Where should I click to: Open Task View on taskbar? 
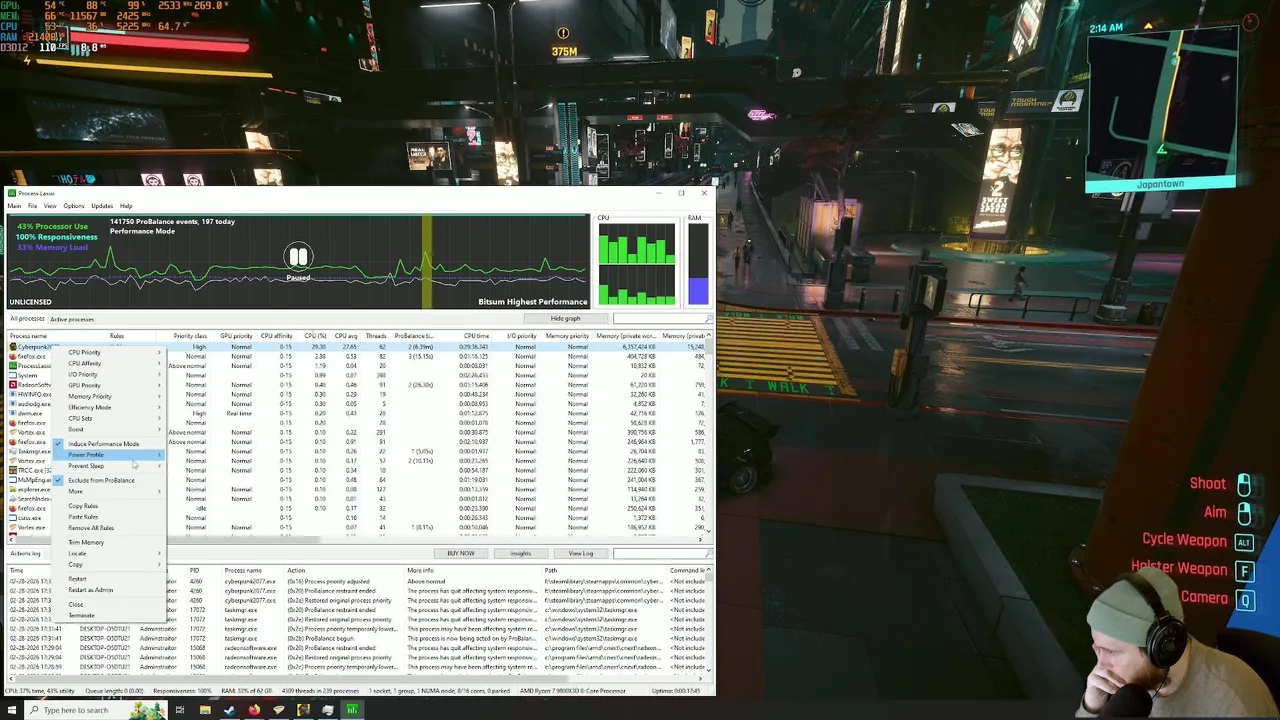point(180,710)
